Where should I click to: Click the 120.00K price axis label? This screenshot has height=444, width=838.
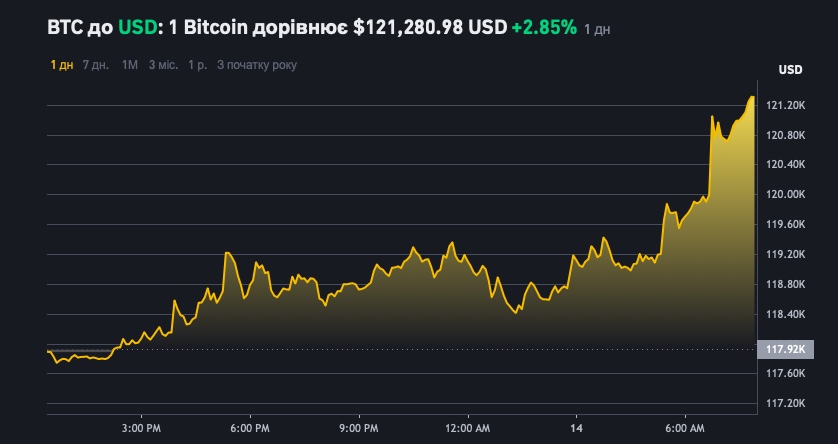tap(787, 195)
